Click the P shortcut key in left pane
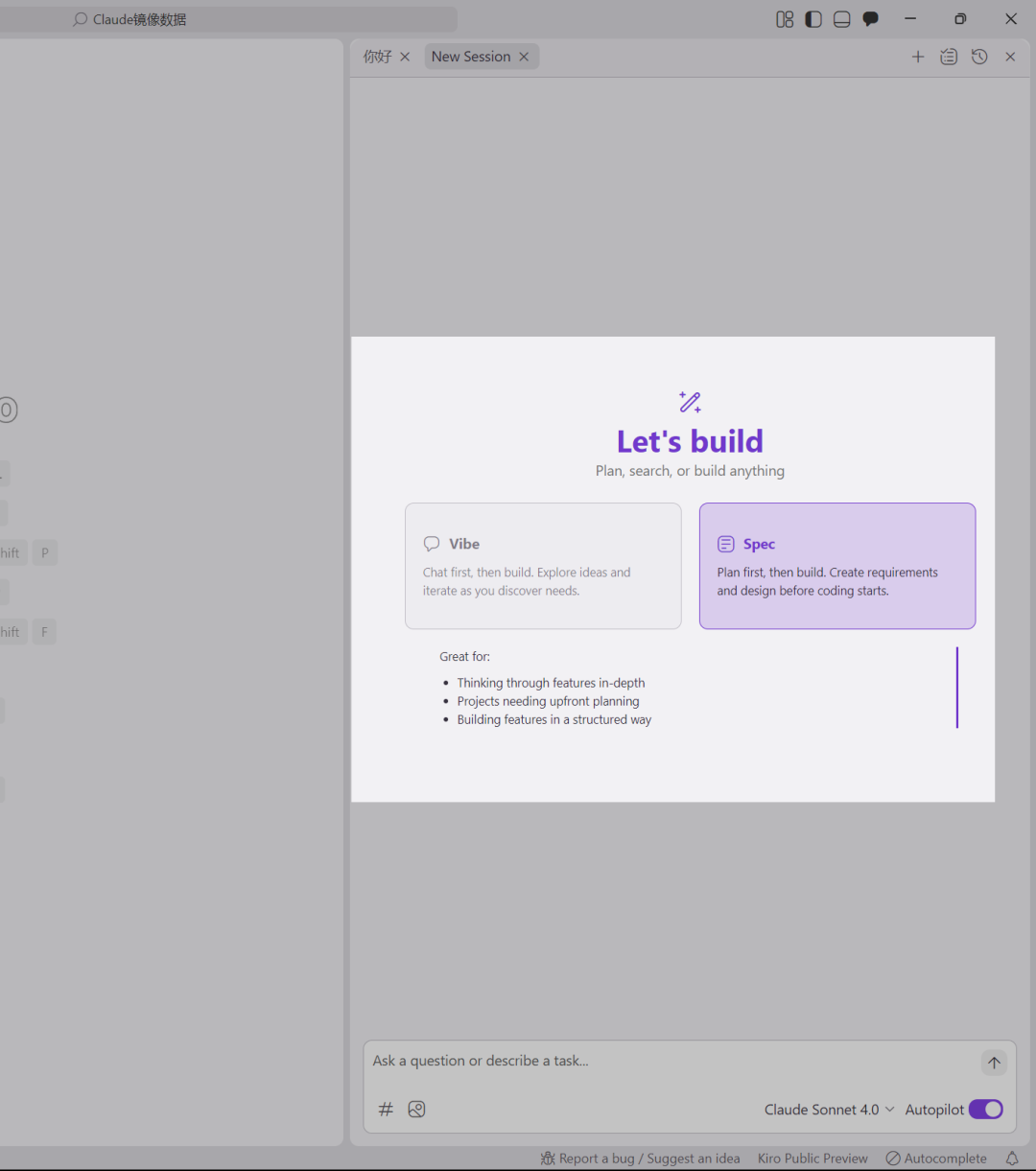 click(45, 553)
